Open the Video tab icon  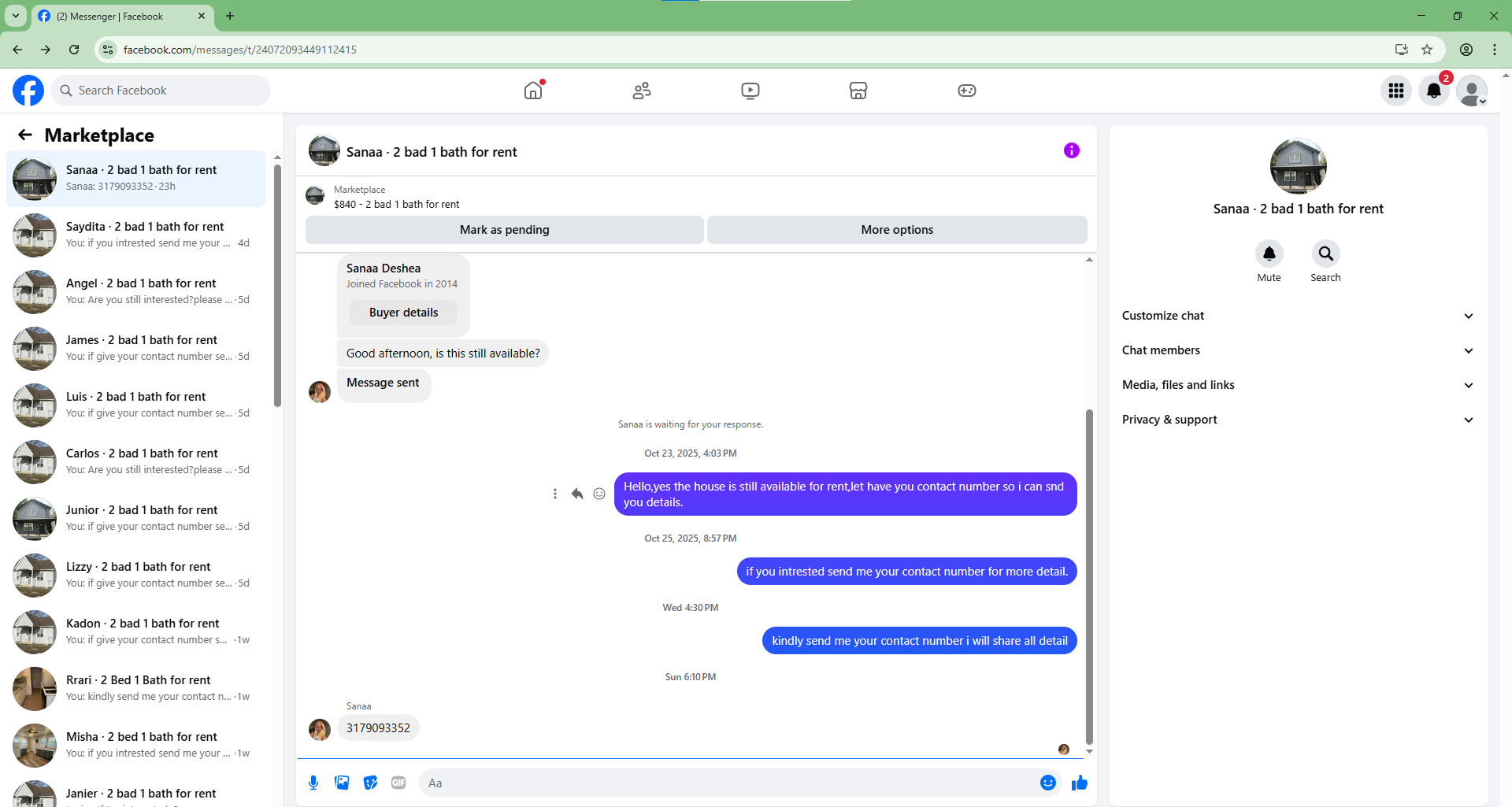pos(750,91)
